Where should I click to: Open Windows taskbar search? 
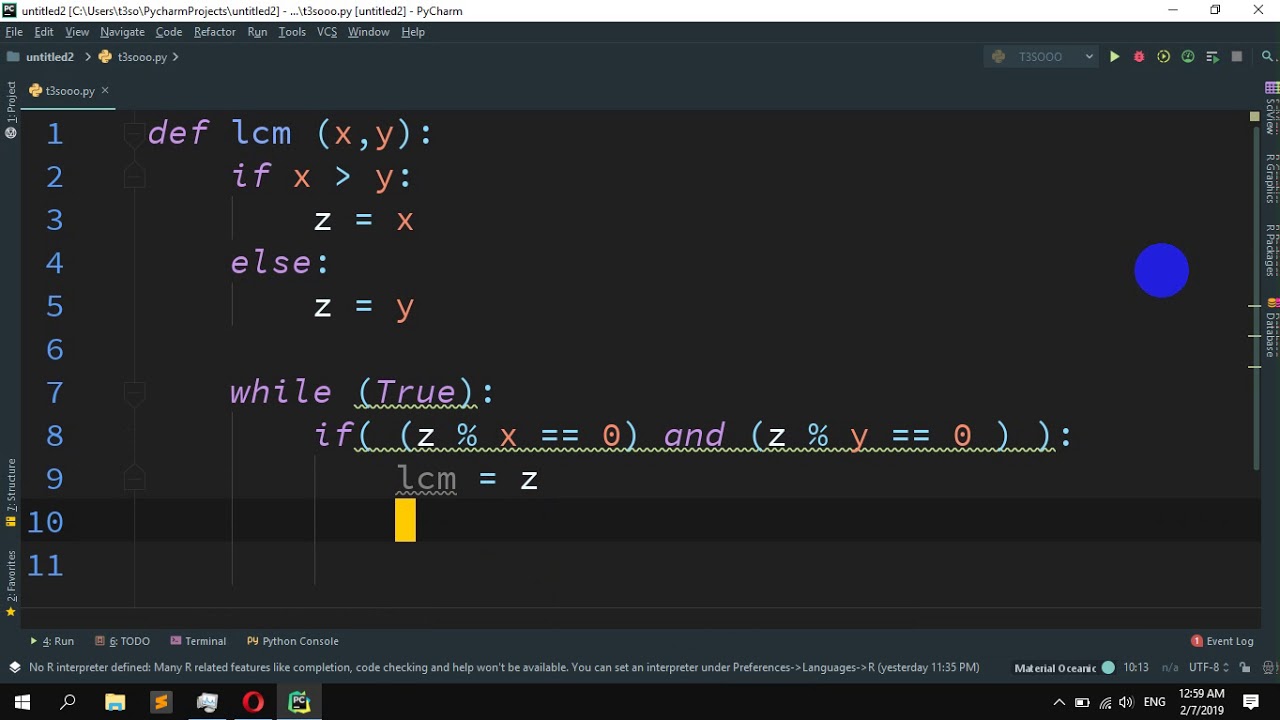point(68,702)
